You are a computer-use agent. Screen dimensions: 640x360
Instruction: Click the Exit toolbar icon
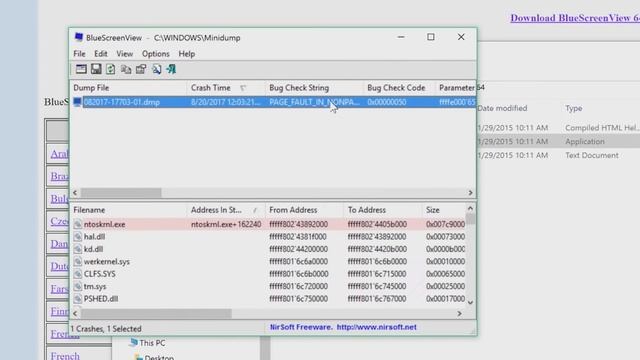[171, 69]
